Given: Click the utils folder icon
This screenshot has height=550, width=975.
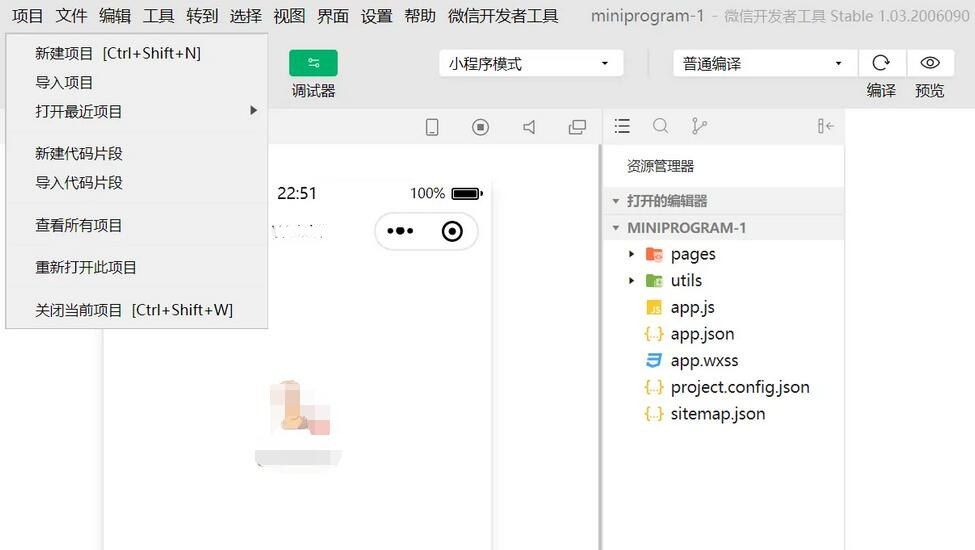Looking at the screenshot, I should click(654, 281).
